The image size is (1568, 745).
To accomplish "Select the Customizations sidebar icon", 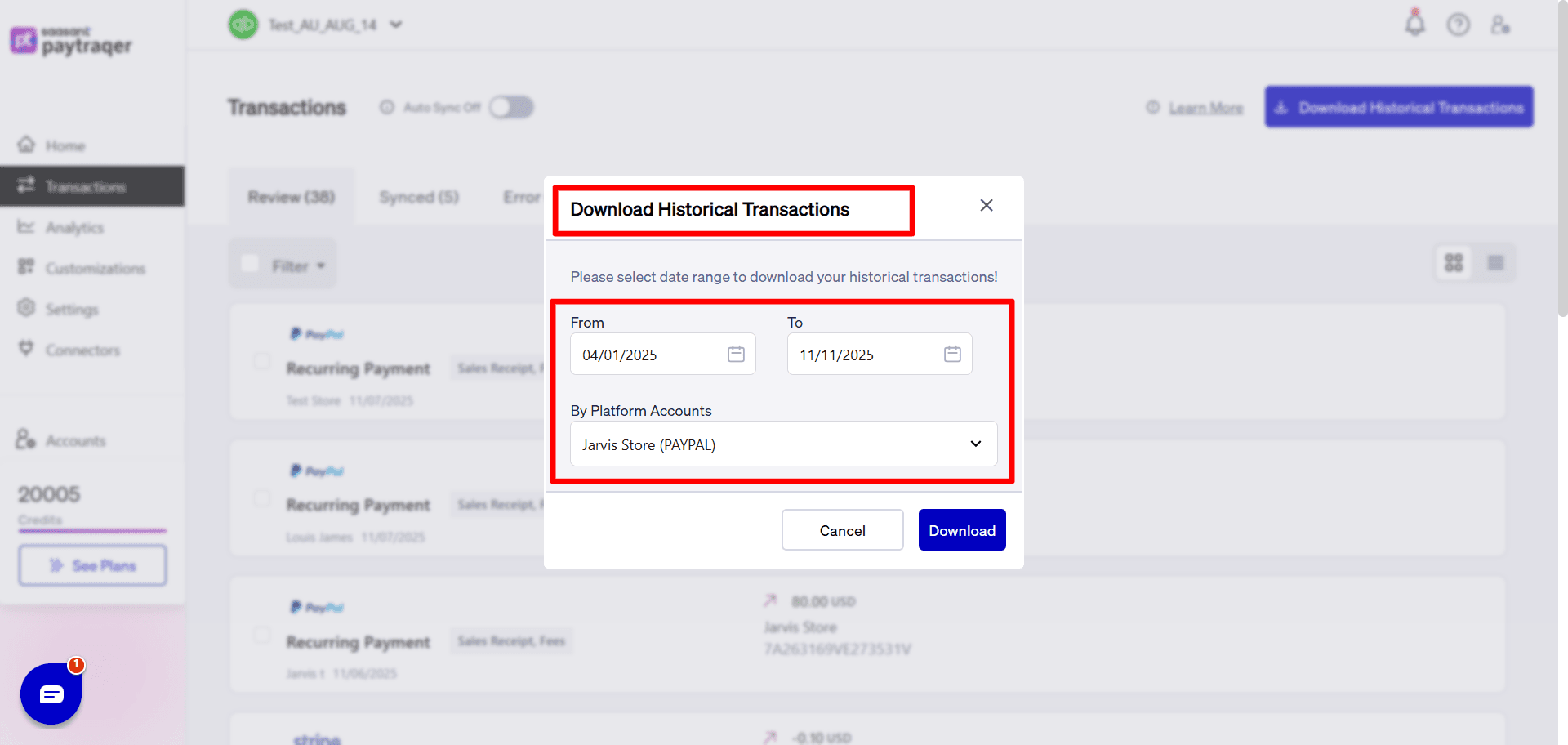I will 27,268.
